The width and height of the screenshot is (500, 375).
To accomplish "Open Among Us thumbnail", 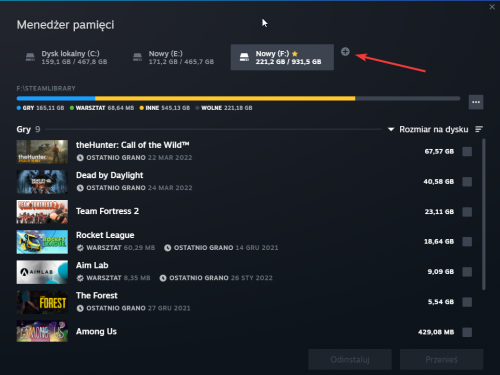I will (42, 332).
